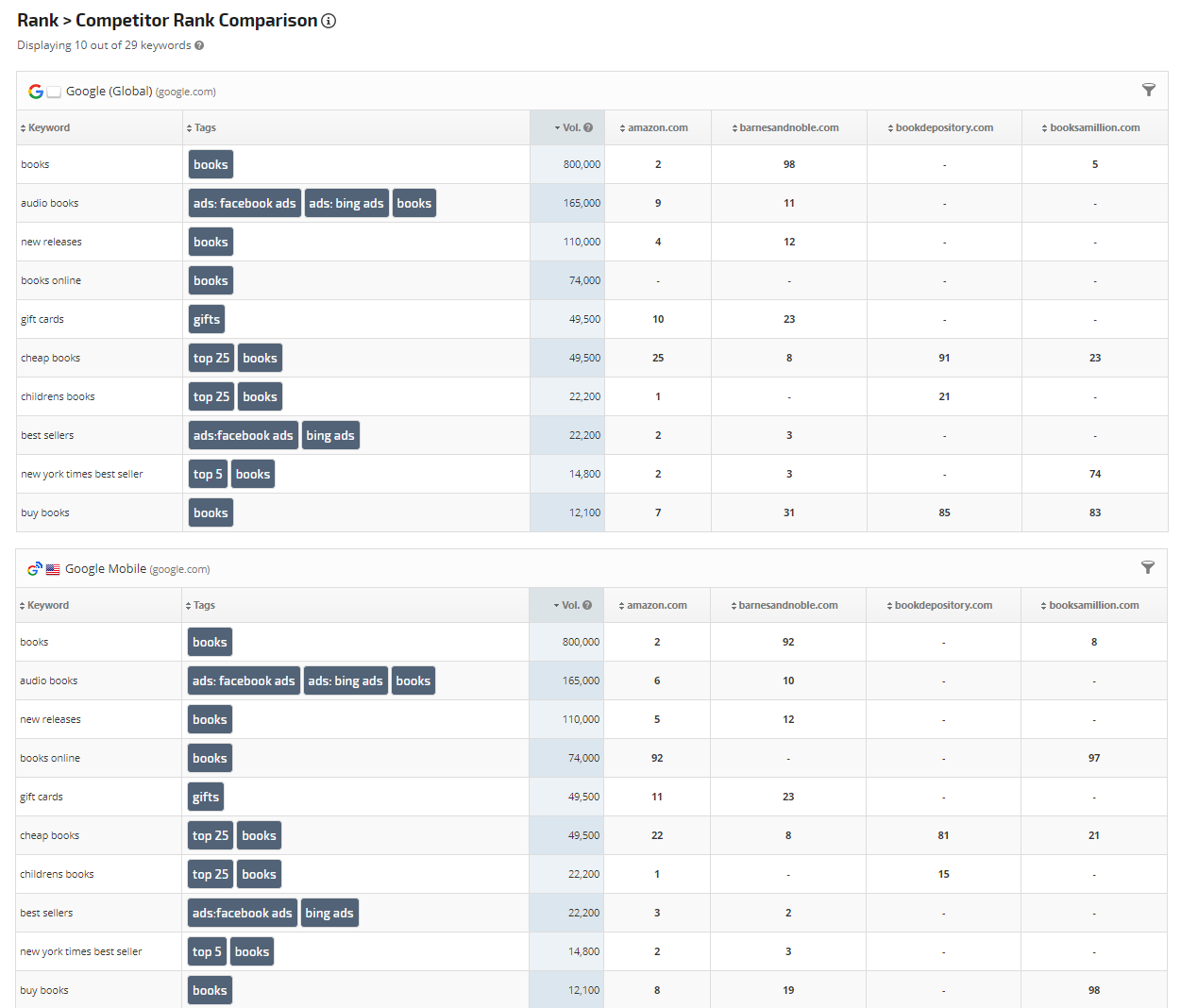
Task: Click the gifts tag in Google Global table
Action: point(207,320)
